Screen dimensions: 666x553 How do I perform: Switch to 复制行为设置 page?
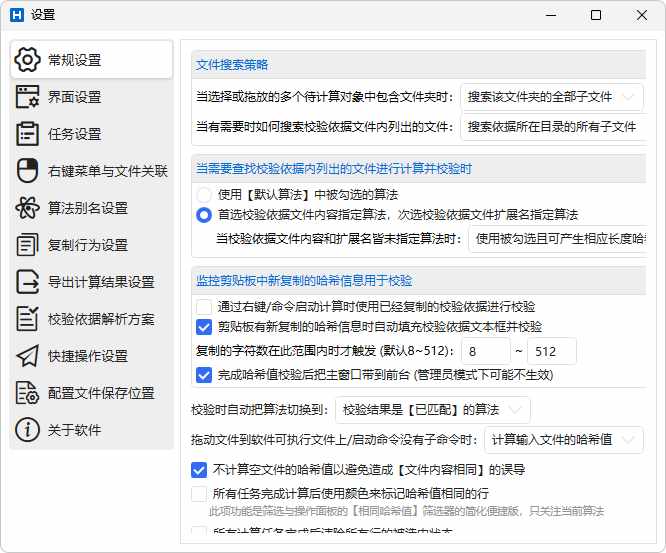pos(88,245)
